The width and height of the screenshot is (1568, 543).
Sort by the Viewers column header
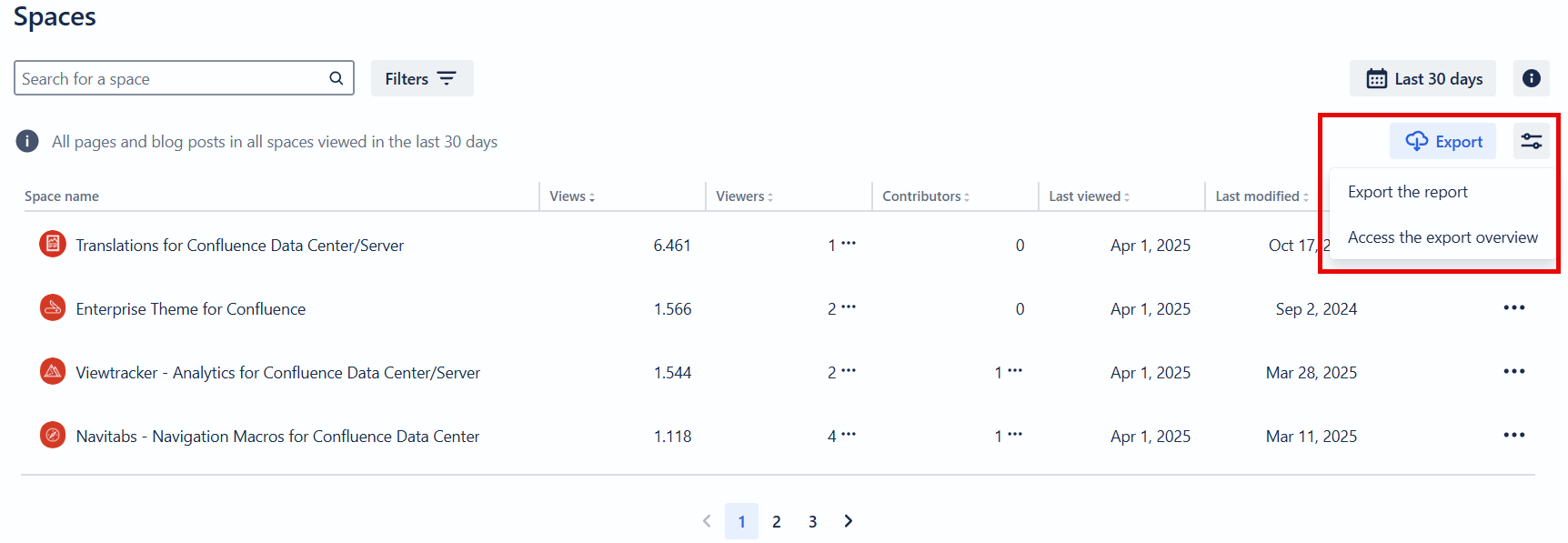[744, 196]
